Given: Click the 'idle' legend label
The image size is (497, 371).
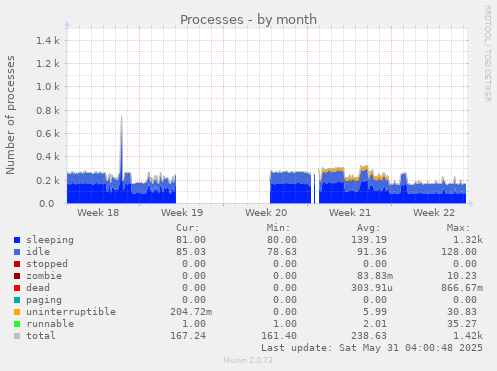Looking at the screenshot, I should tap(38, 252).
